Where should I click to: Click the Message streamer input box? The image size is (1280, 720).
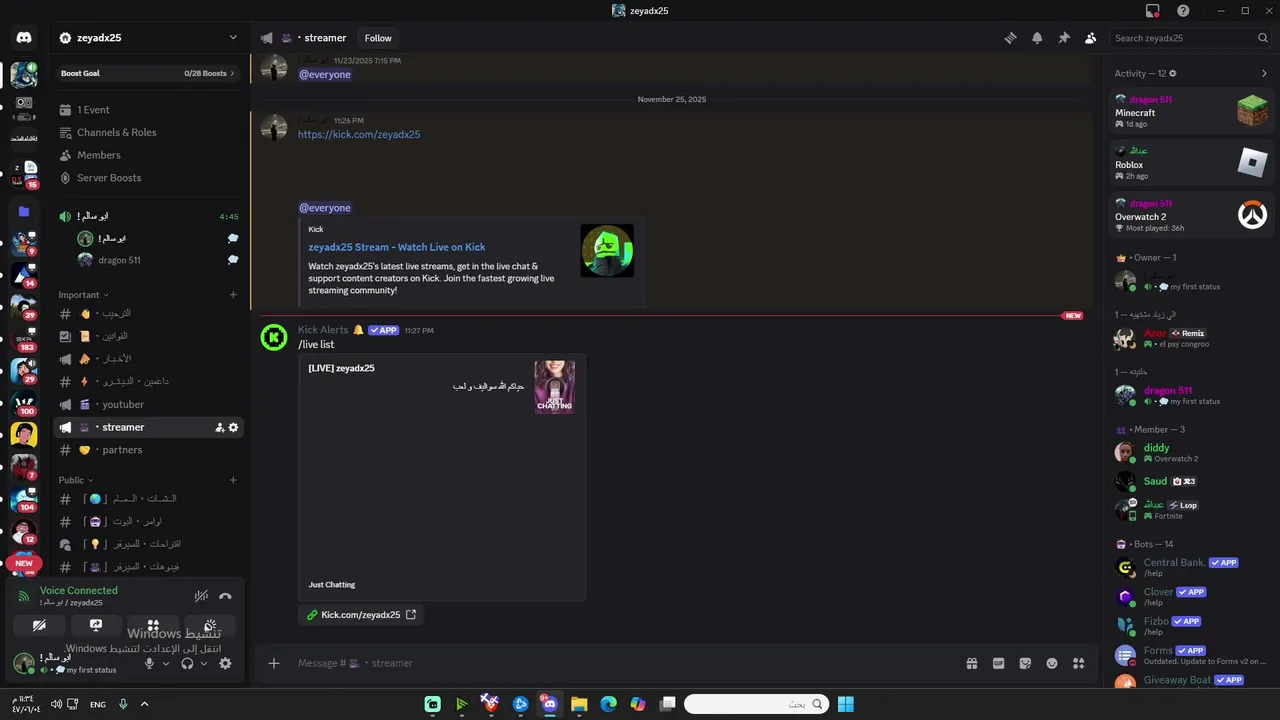click(625, 663)
